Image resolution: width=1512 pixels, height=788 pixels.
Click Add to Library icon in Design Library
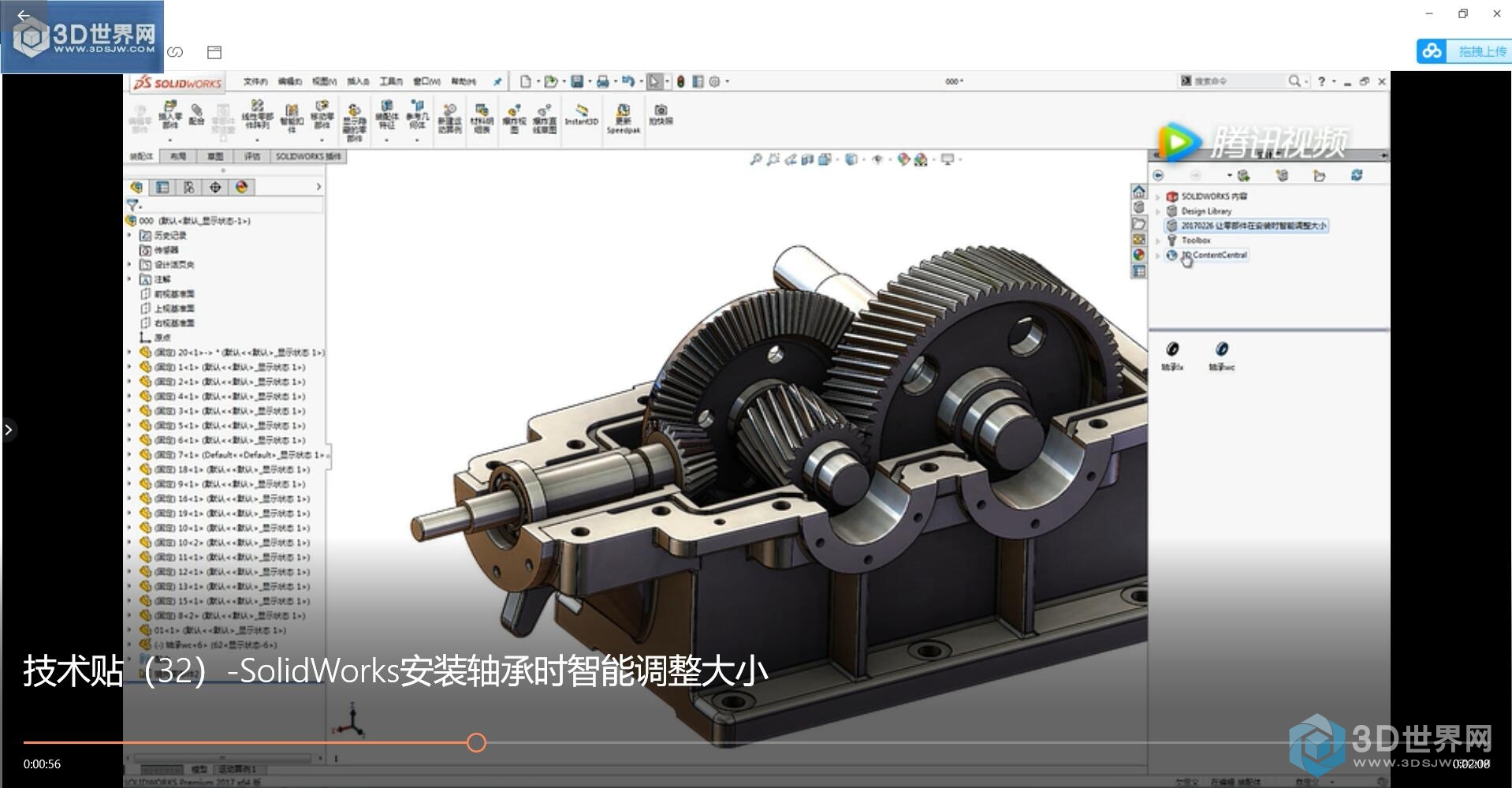1244,175
